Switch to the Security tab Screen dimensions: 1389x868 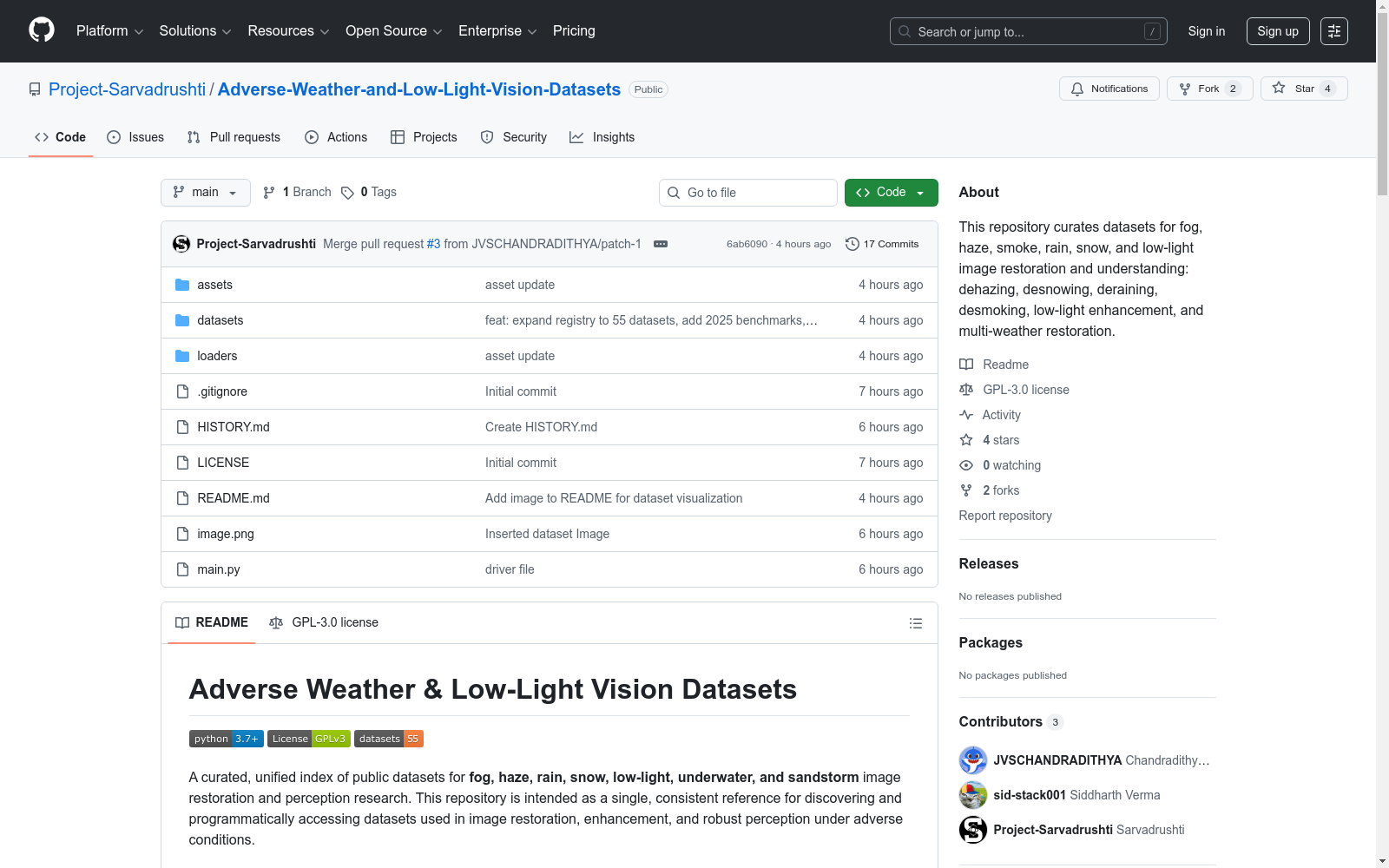point(514,137)
